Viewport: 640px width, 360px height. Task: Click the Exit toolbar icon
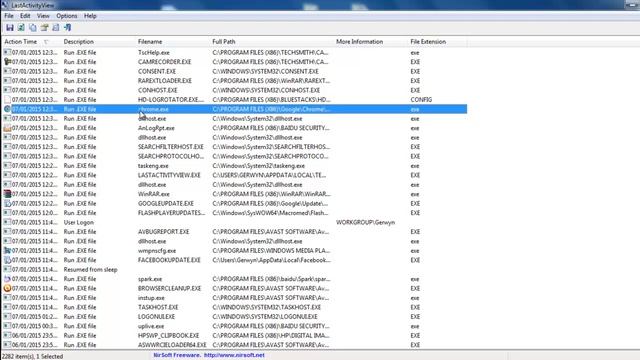point(68,28)
